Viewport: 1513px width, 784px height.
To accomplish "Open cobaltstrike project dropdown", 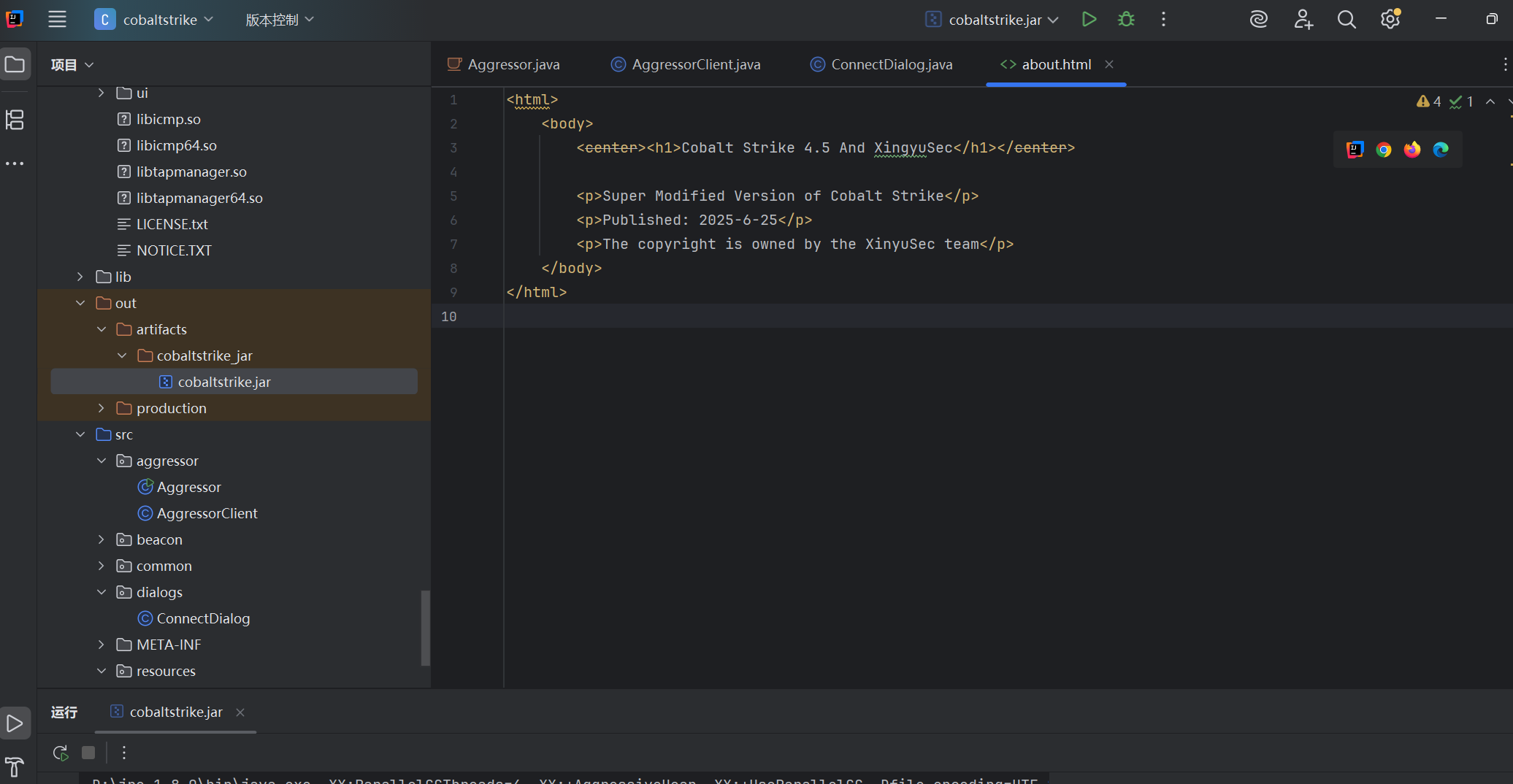I will pyautogui.click(x=155, y=20).
